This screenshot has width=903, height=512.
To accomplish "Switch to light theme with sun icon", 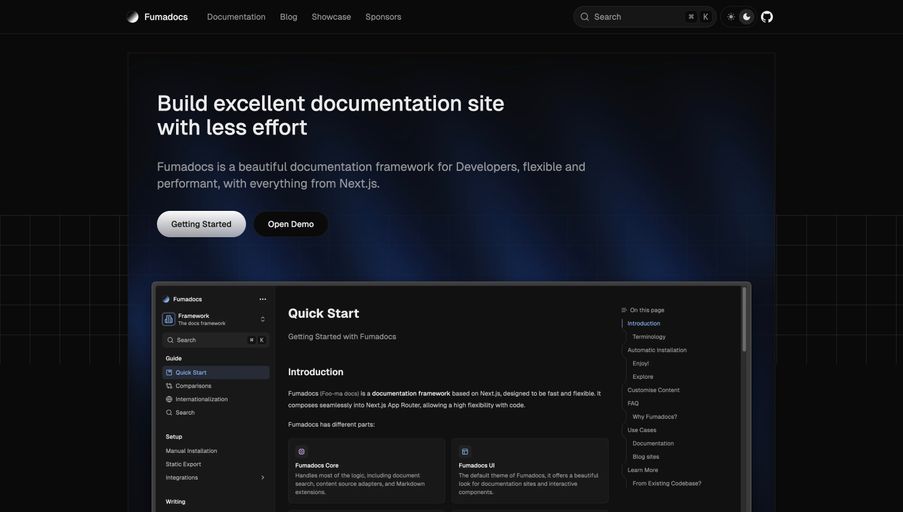I will coord(731,17).
